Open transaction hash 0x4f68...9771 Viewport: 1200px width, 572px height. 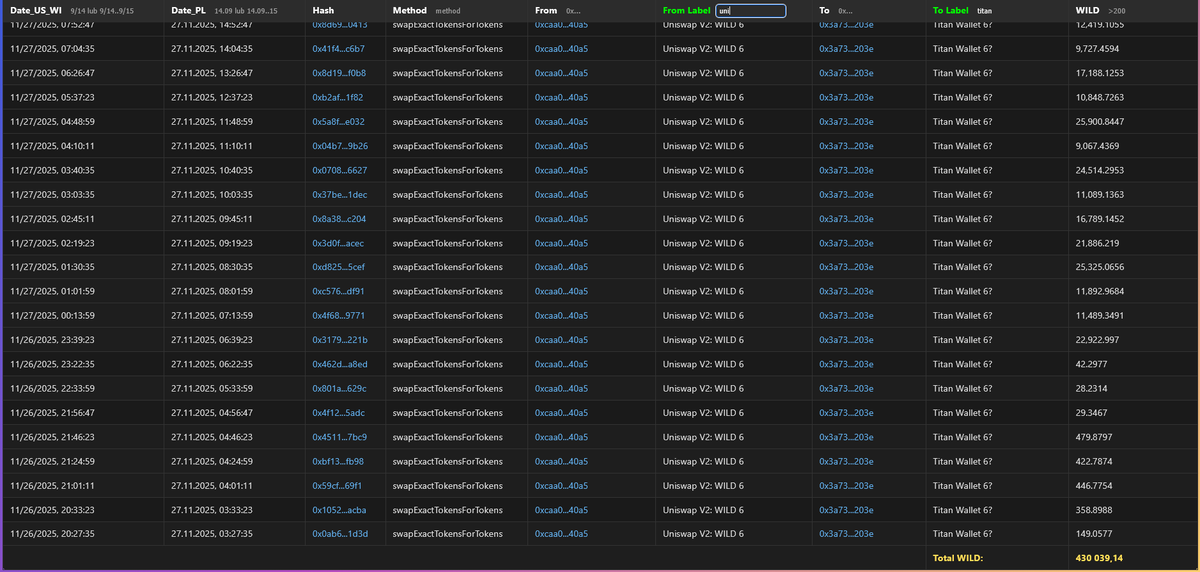tap(339, 315)
